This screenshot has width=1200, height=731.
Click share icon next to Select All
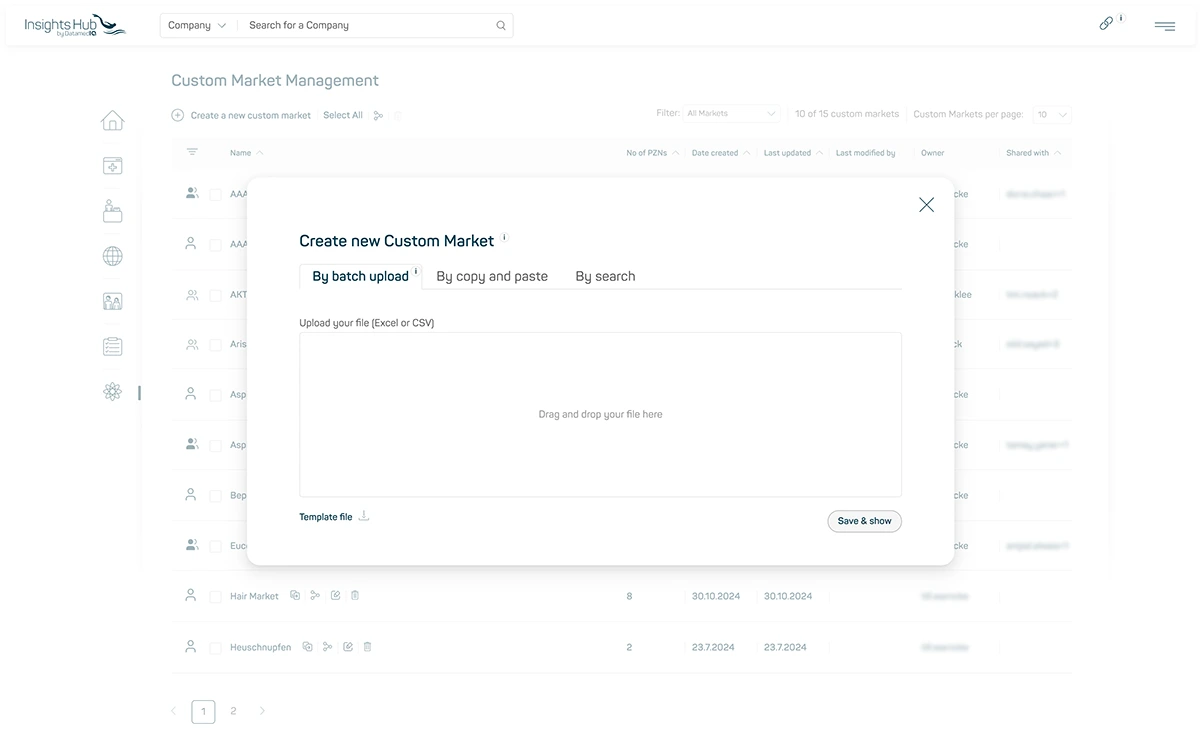(378, 115)
